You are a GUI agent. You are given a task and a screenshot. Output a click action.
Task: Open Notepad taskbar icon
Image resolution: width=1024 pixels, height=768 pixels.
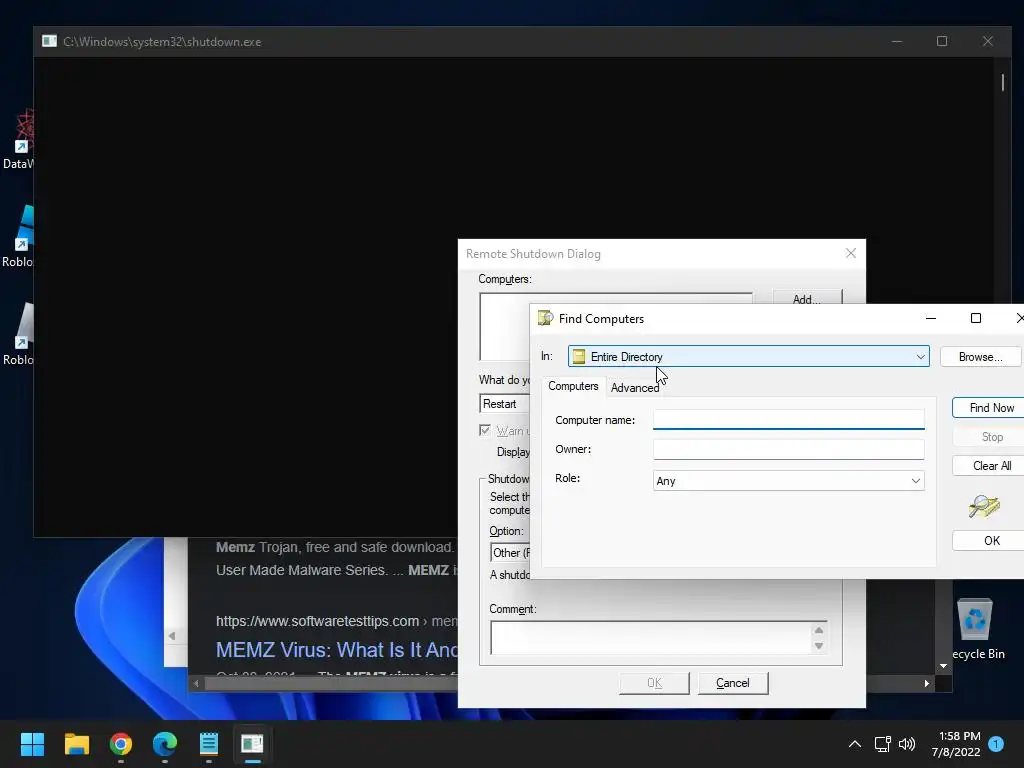tap(209, 744)
